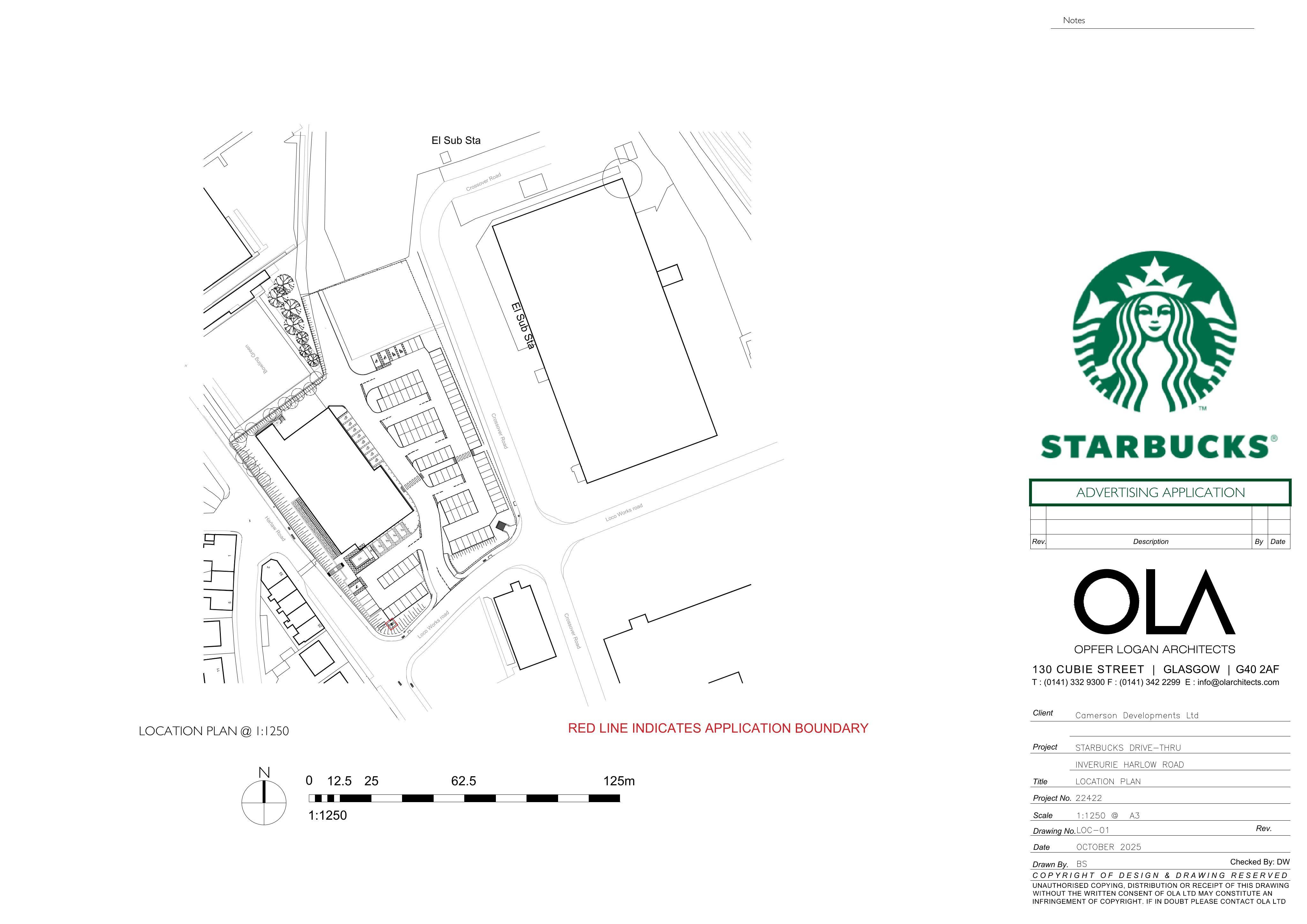Click the drawing number 'LOC-01'
Viewport: 1307px width, 924px height.
1093,831
